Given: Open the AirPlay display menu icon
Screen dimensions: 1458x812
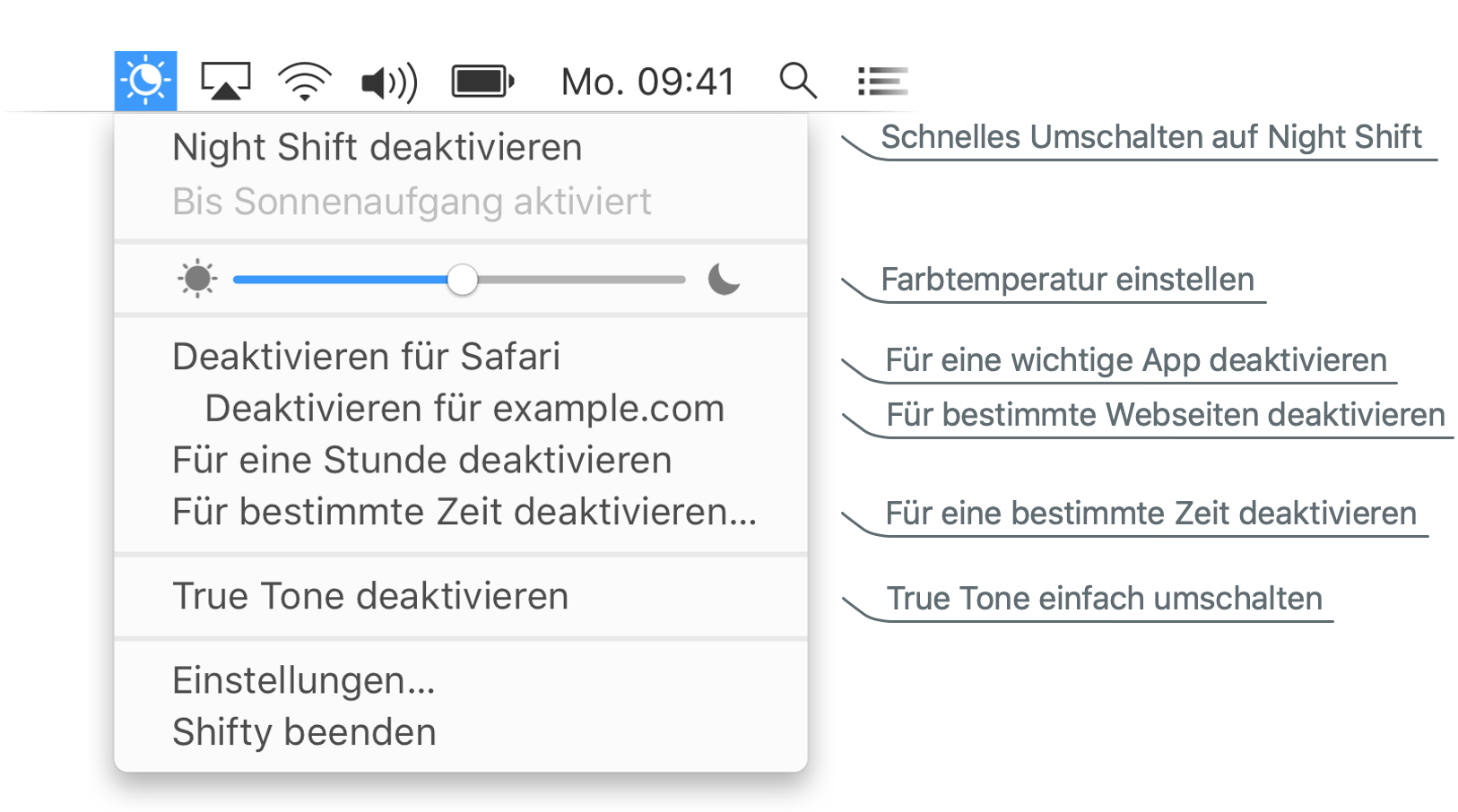Looking at the screenshot, I should click(225, 81).
